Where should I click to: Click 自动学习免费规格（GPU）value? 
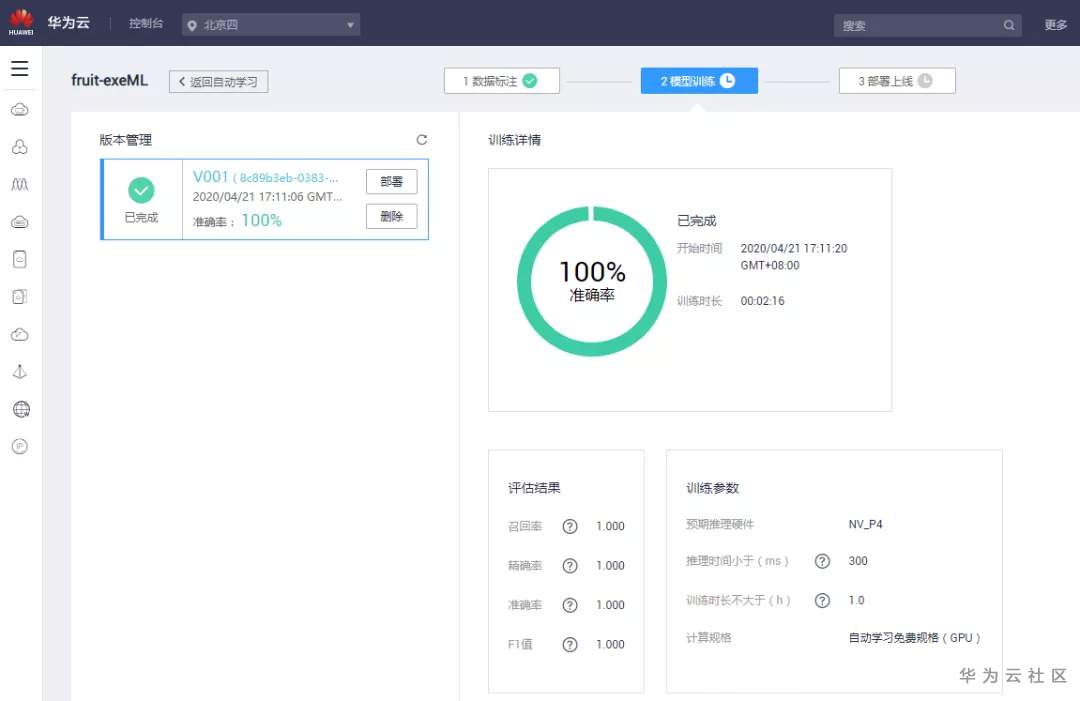click(914, 638)
